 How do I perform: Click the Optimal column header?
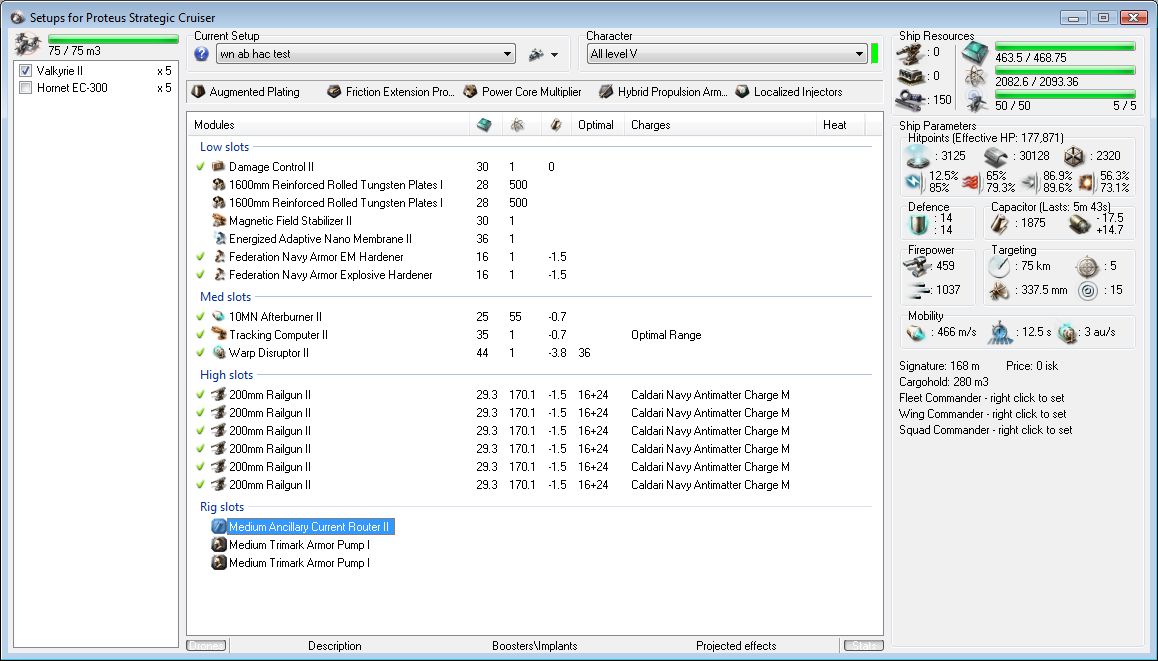click(x=596, y=125)
